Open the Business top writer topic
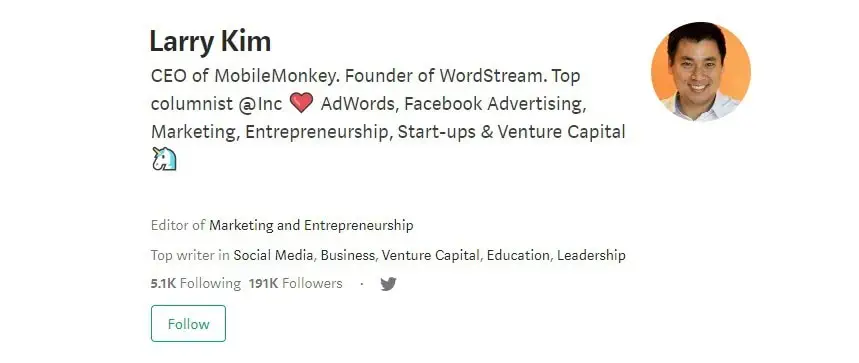The height and width of the screenshot is (363, 859). click(x=348, y=255)
